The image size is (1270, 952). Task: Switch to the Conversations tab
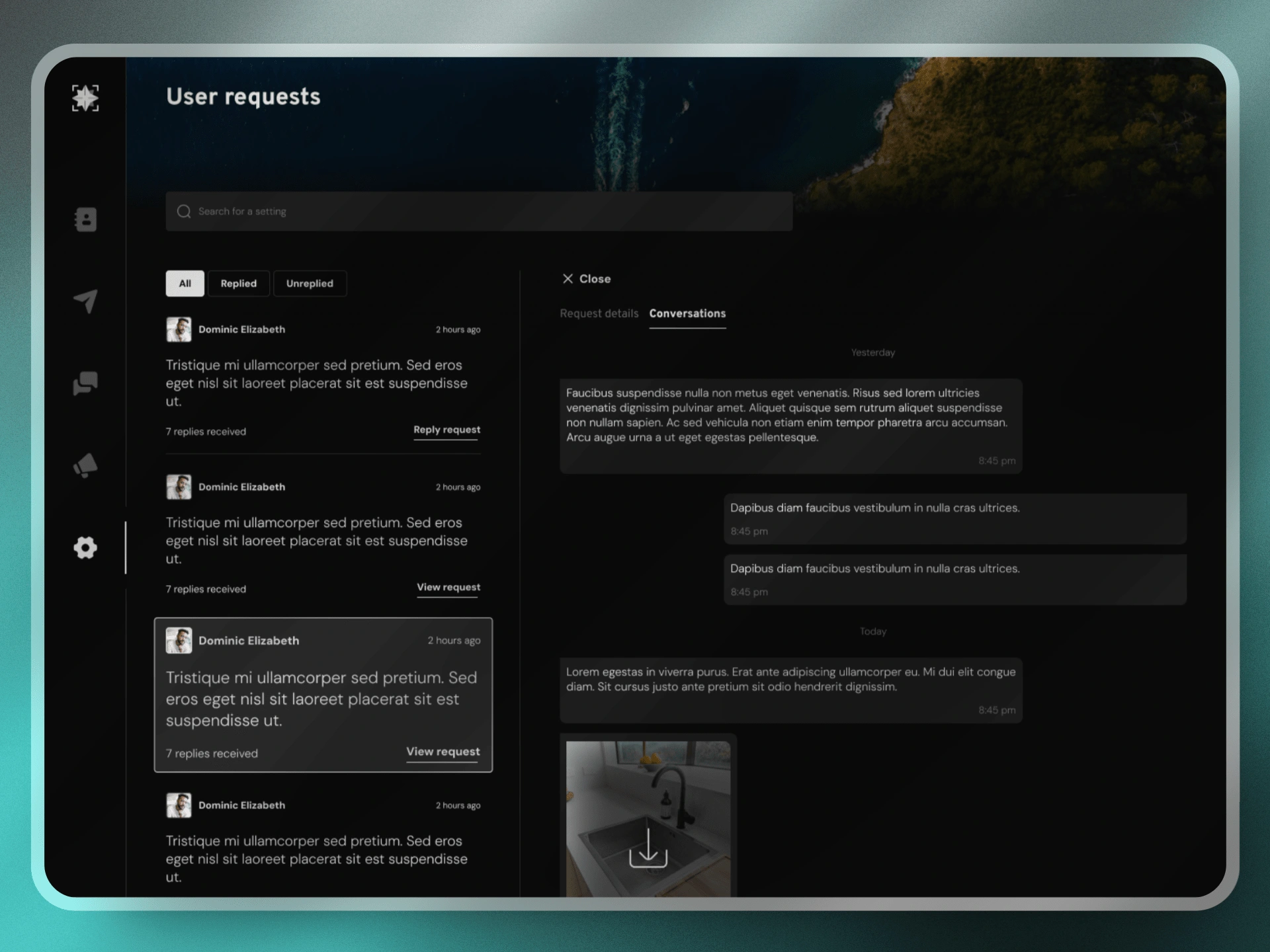click(x=687, y=313)
